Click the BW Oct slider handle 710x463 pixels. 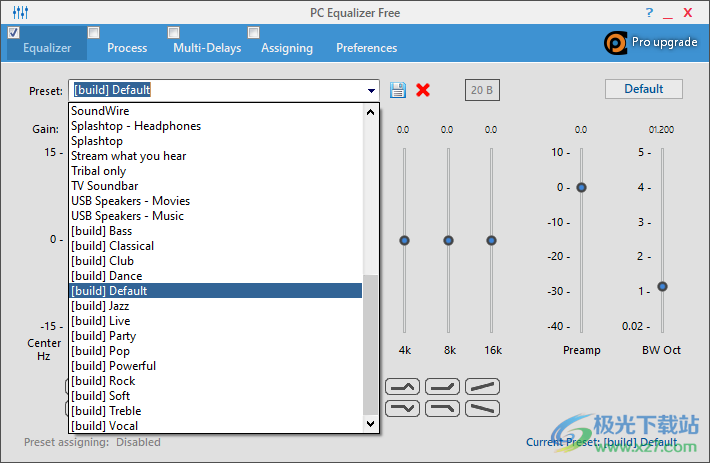click(x=662, y=286)
